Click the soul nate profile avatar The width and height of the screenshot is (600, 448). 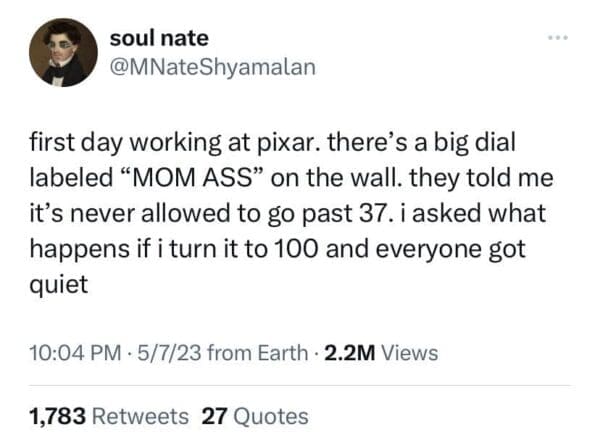[x=63, y=52]
